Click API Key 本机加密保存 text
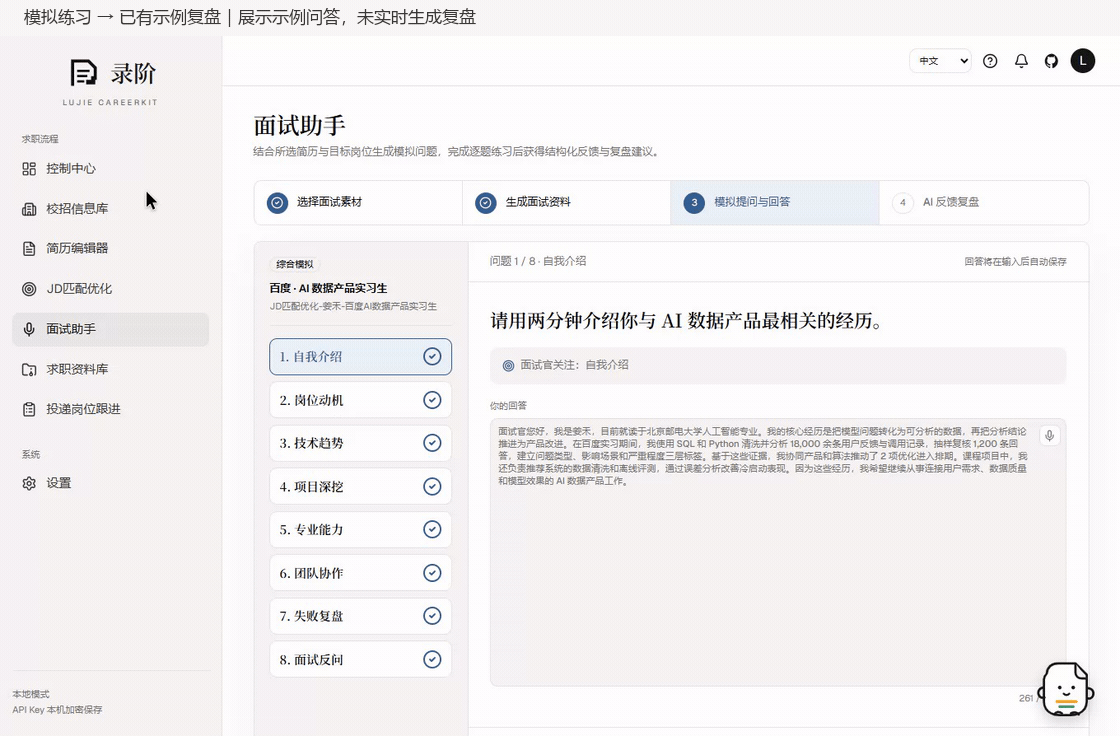 coord(57,710)
